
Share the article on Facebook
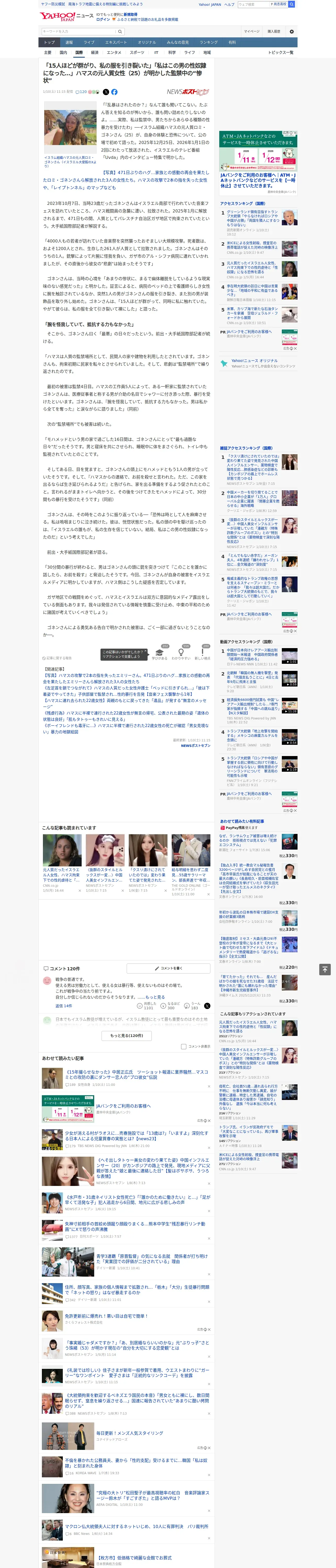tap(114, 92)
